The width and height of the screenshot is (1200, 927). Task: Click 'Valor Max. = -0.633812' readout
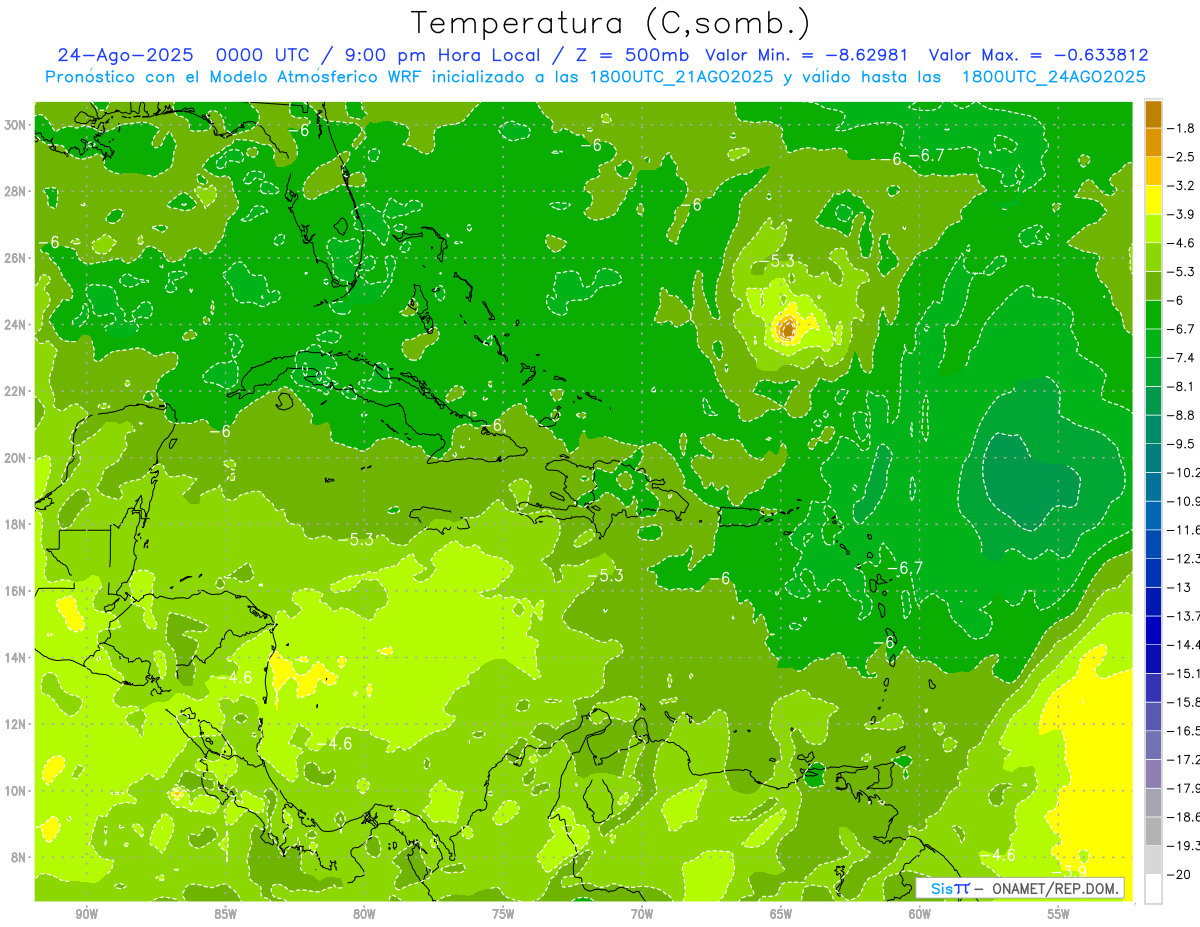[1038, 55]
